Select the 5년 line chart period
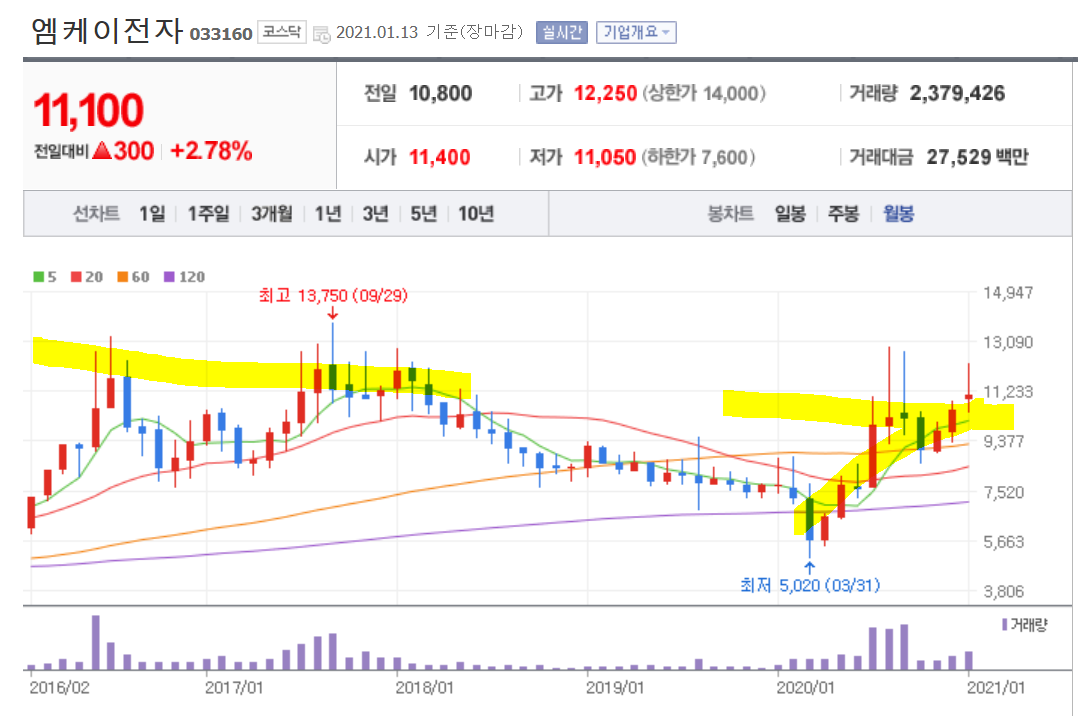The image size is (1078, 716). [424, 214]
